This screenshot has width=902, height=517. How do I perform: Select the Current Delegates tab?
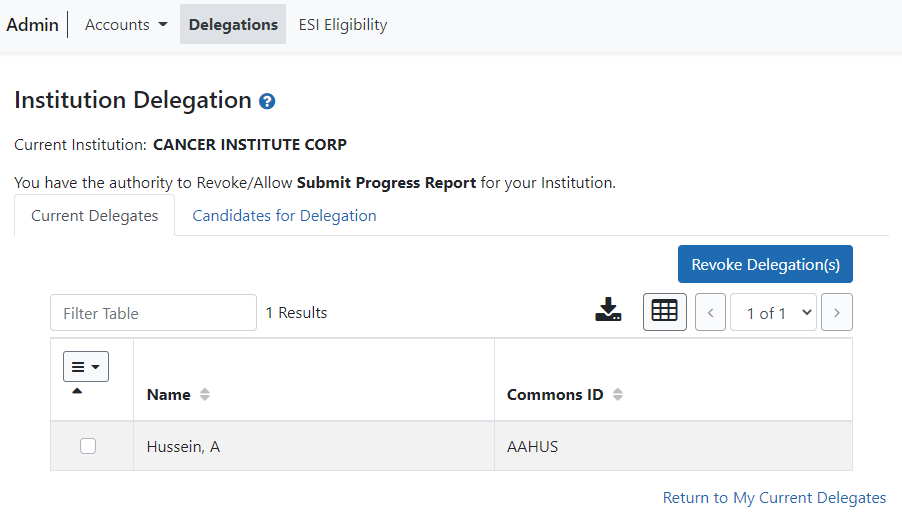tap(94, 216)
